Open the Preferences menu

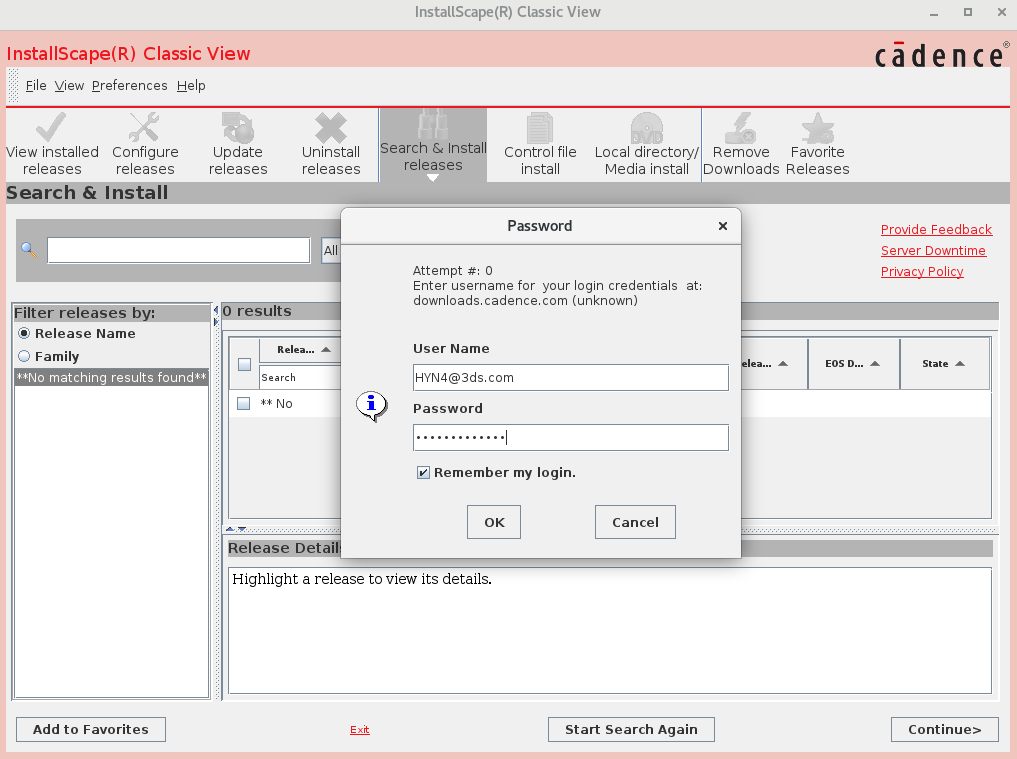point(129,86)
